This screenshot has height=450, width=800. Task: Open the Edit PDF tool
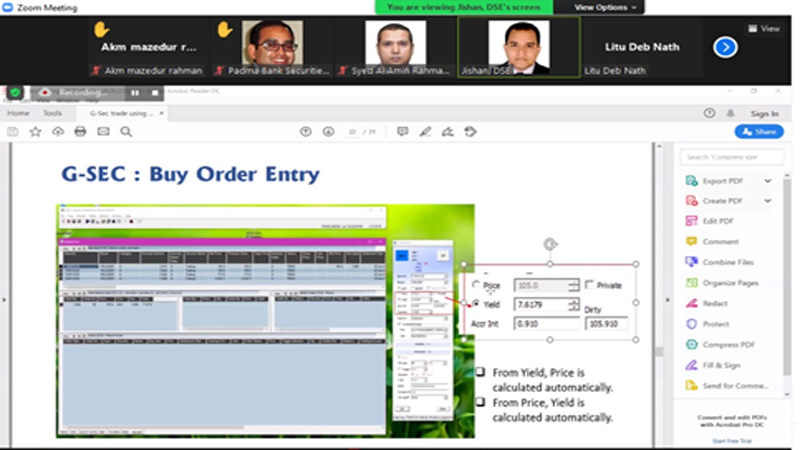[718, 221]
